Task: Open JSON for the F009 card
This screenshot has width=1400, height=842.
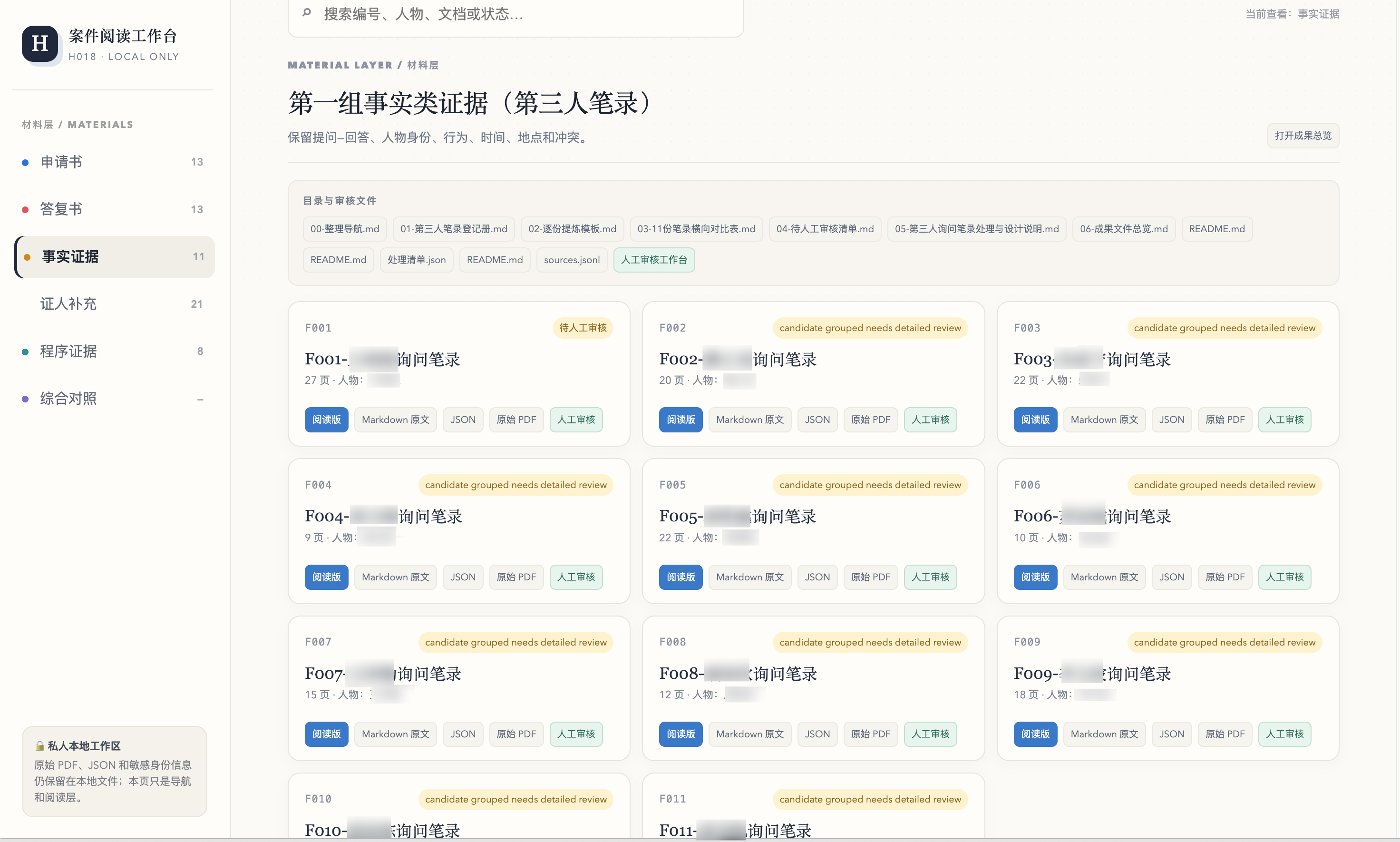Action: [1171, 734]
